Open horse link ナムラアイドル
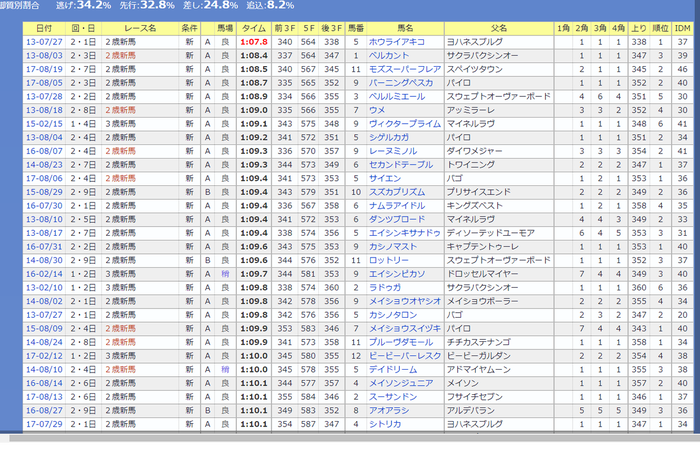The image size is (700, 461). (x=396, y=206)
